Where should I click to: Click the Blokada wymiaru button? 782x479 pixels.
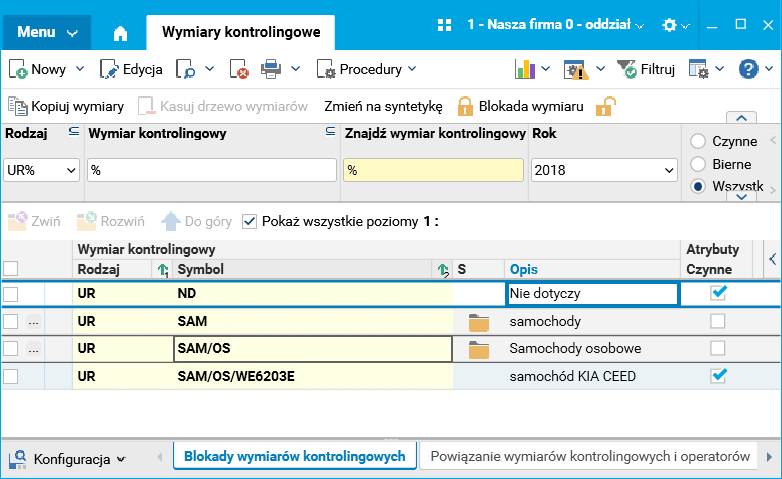(520, 106)
